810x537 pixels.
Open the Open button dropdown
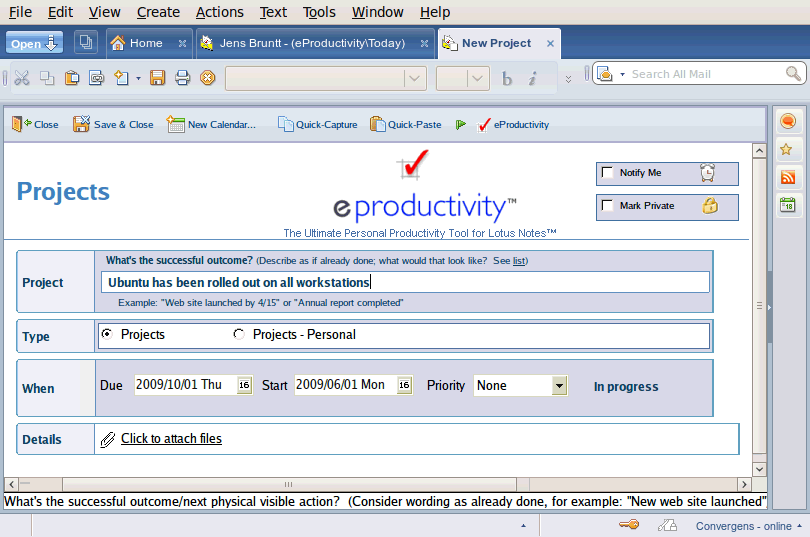coord(34,43)
